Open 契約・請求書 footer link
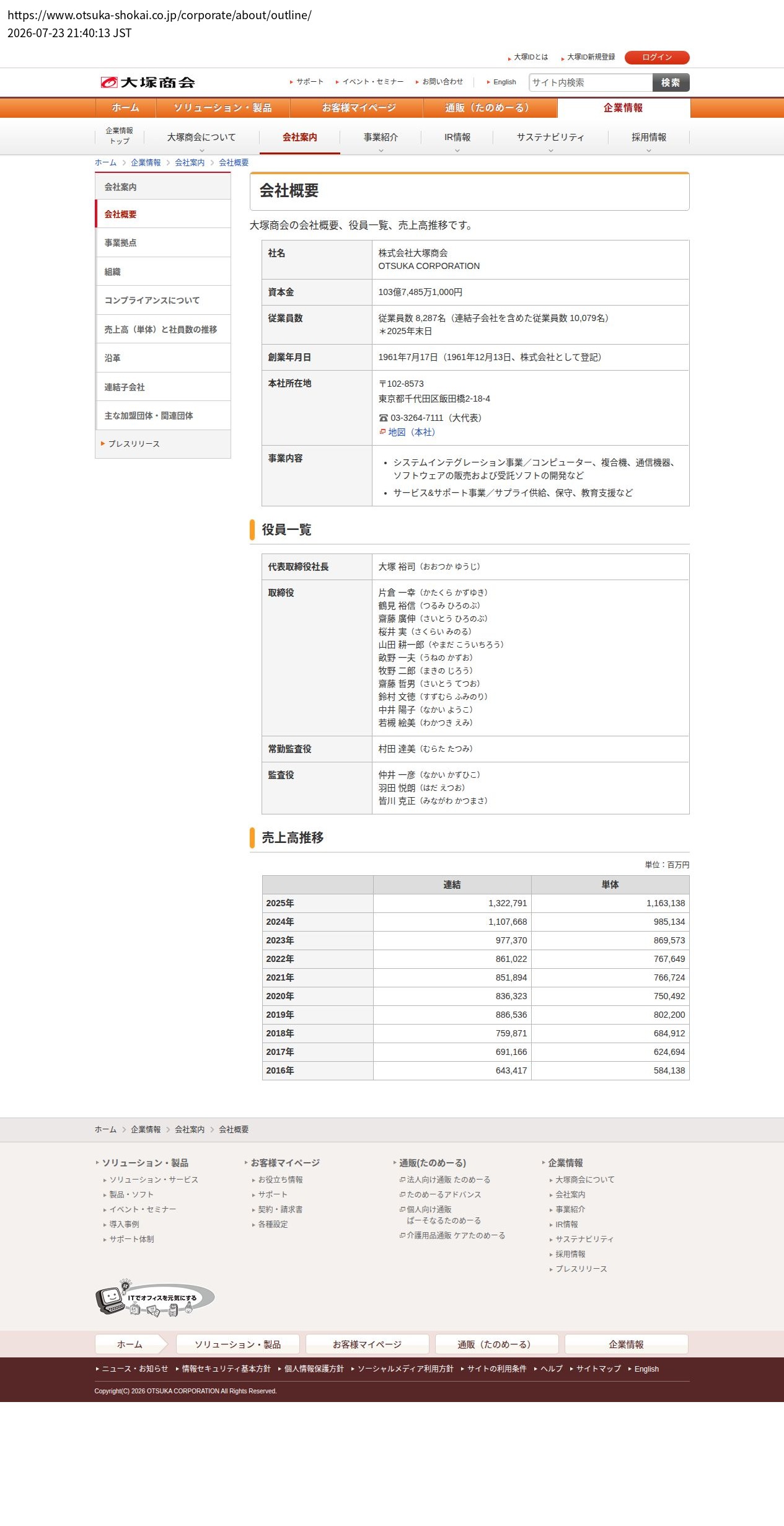784x1526 pixels. 280,1209
